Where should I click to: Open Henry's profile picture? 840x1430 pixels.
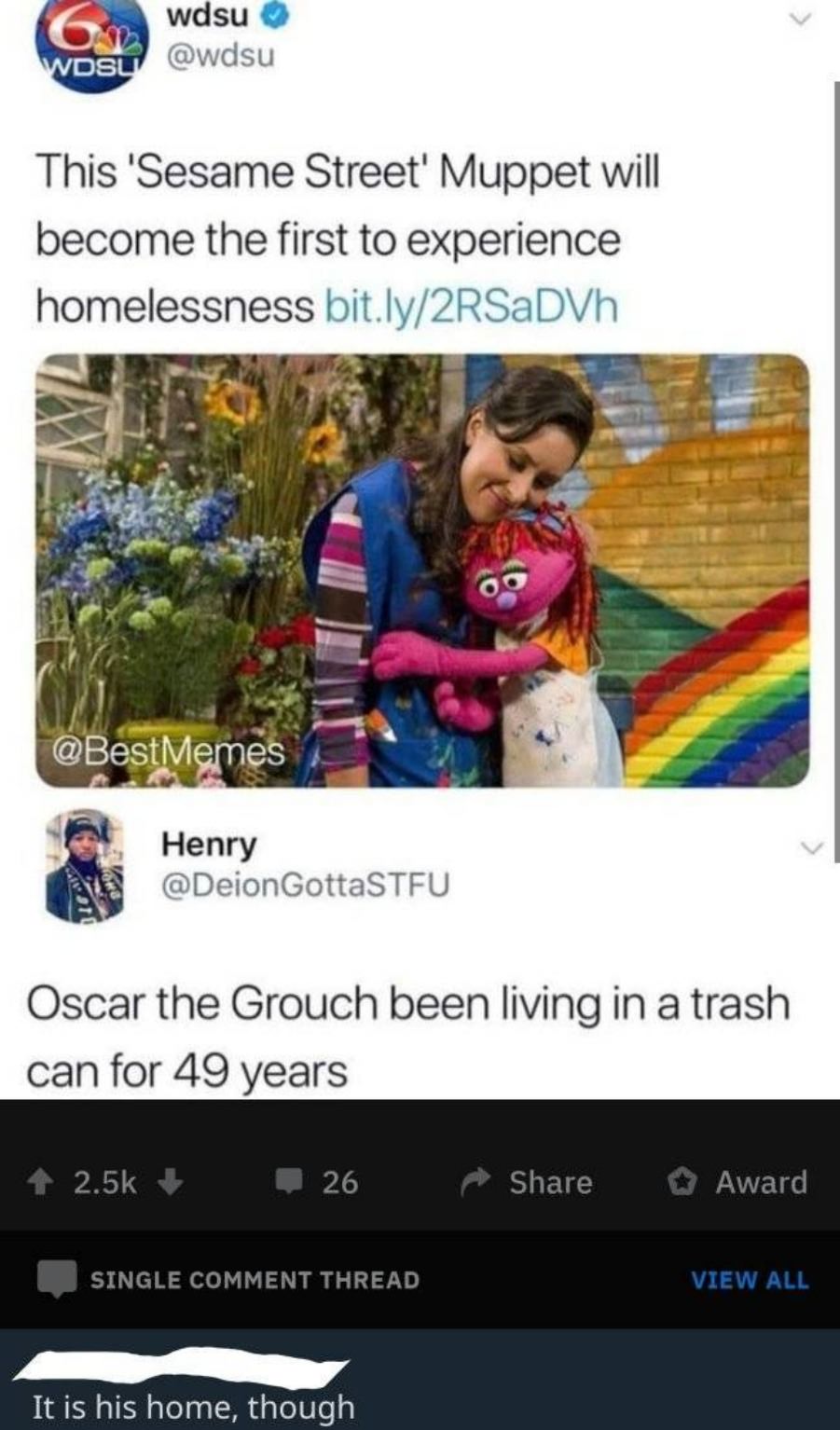[x=85, y=866]
